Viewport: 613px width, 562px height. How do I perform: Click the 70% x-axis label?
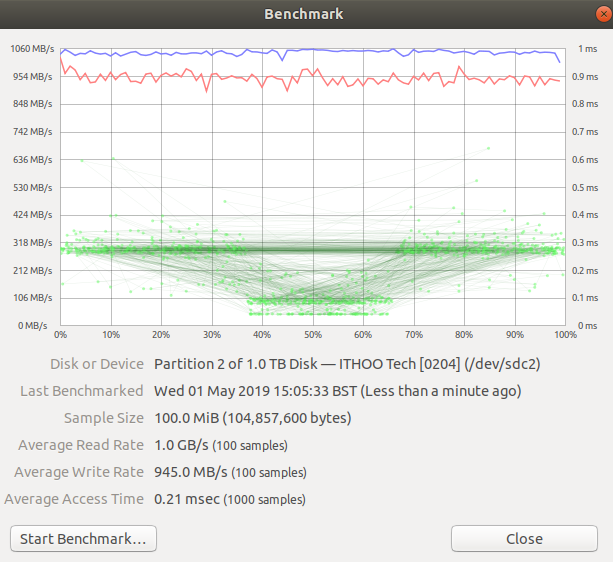[x=414, y=335]
